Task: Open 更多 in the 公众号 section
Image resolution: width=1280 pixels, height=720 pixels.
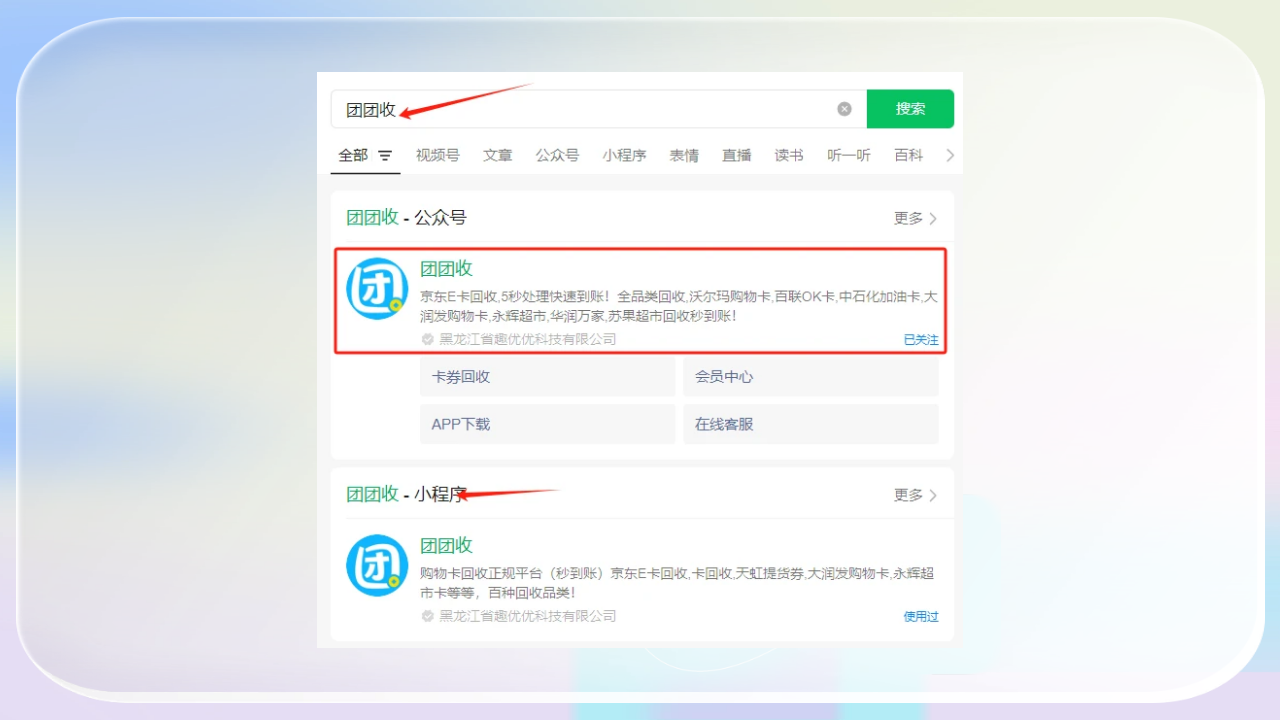Action: click(x=915, y=218)
